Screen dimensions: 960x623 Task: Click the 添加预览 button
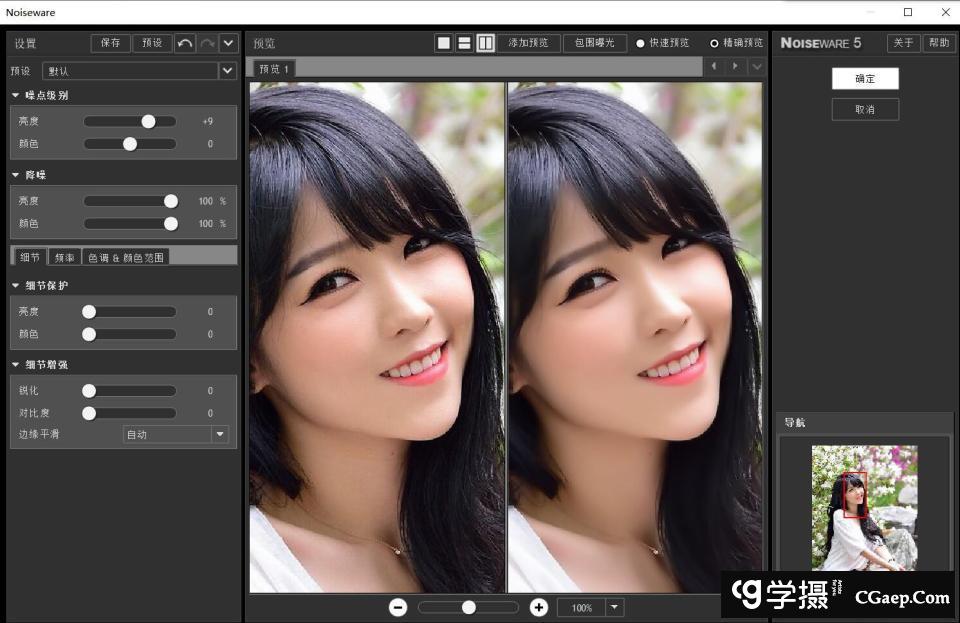(x=528, y=43)
